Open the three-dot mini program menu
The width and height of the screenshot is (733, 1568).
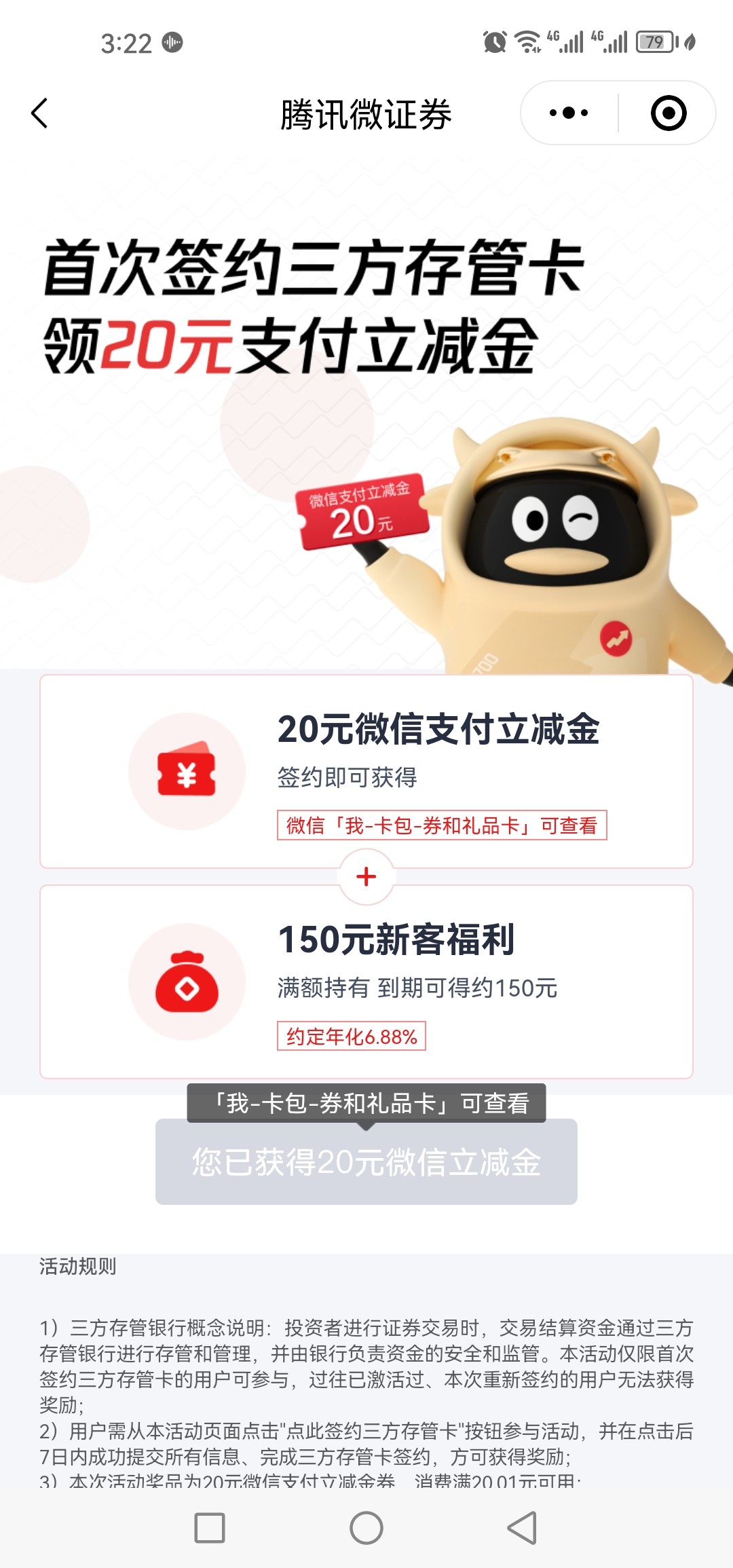point(569,113)
